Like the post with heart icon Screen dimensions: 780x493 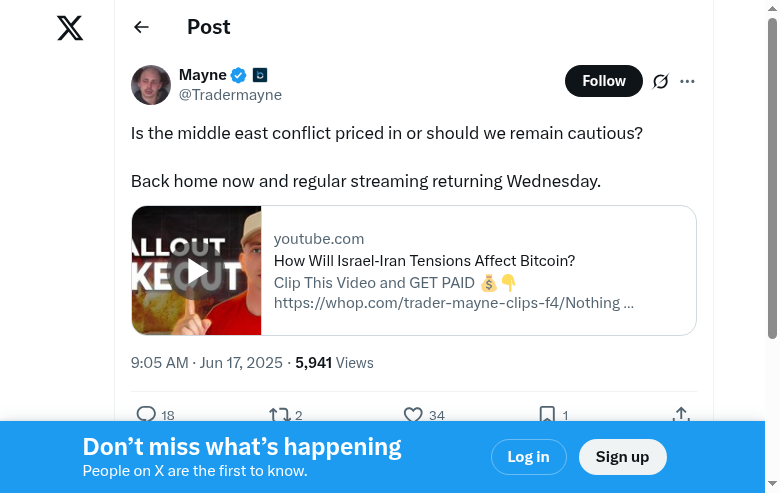[x=413, y=414]
